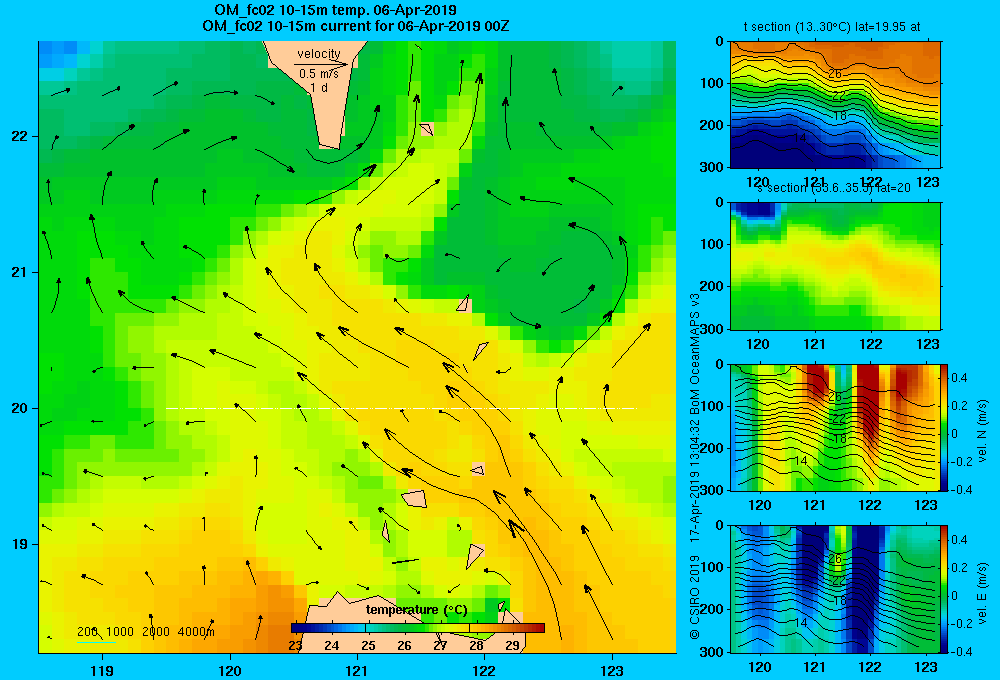1000x680 pixels.
Task: Open the eastward velocity section plot
Action: pyautogui.click(x=835, y=589)
